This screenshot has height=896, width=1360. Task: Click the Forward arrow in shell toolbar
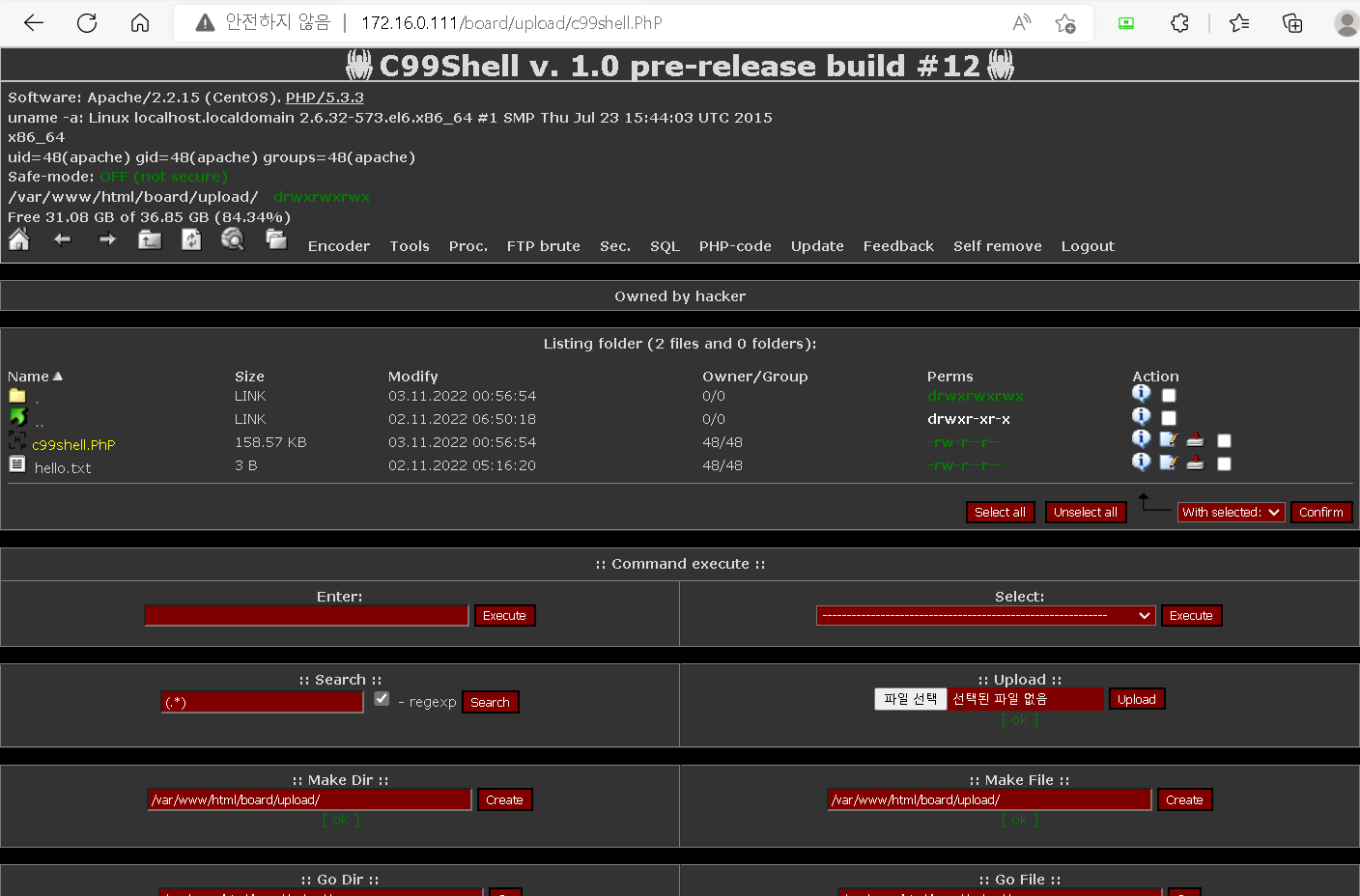(106, 239)
